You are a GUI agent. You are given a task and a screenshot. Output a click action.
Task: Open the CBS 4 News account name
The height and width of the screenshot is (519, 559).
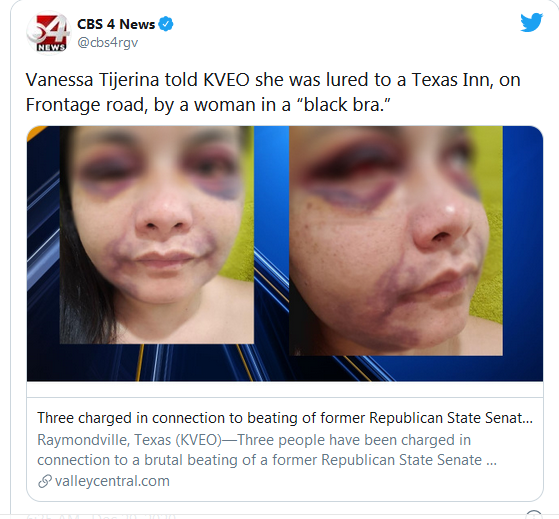(116, 24)
